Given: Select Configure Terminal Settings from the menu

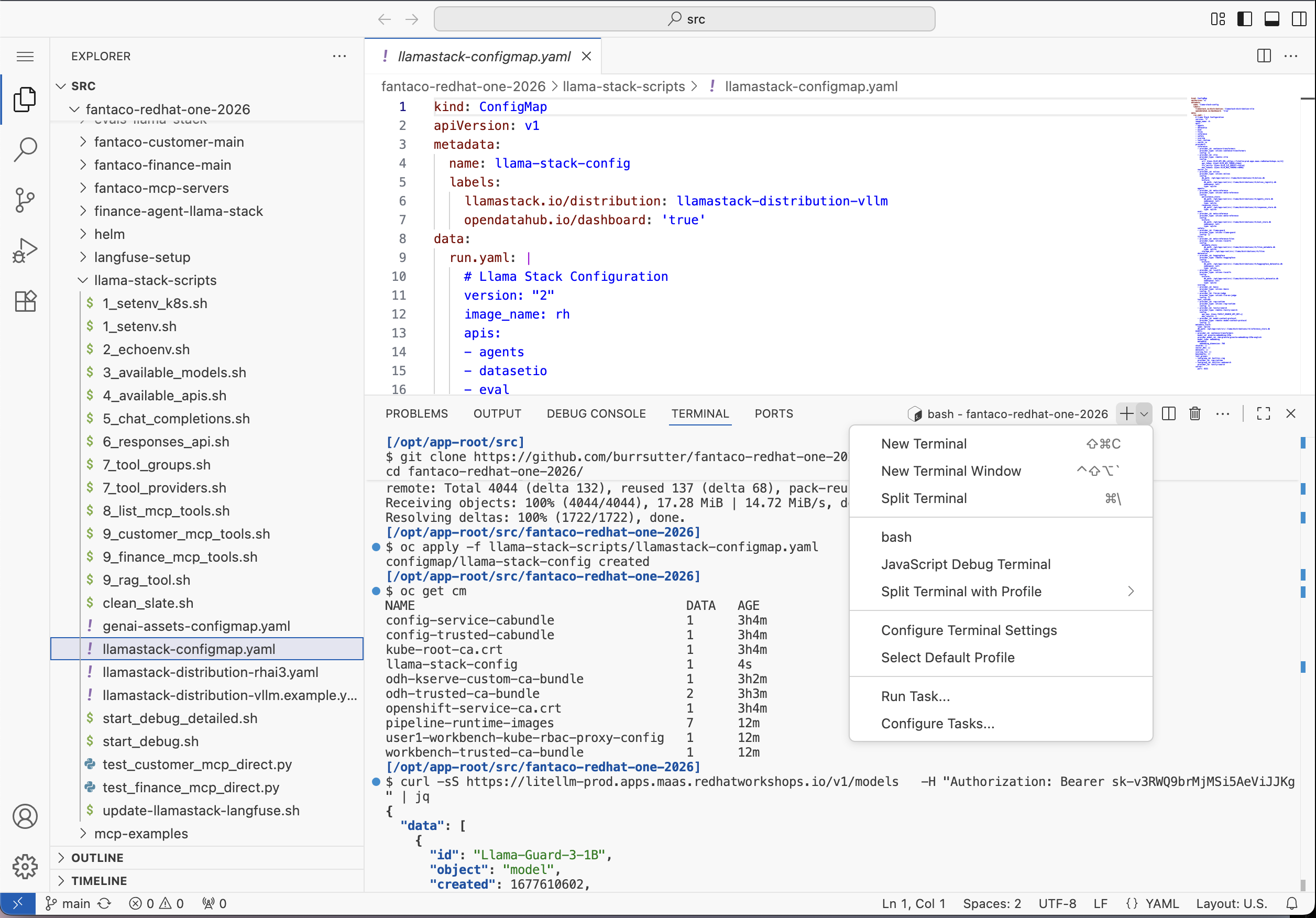Looking at the screenshot, I should point(969,630).
